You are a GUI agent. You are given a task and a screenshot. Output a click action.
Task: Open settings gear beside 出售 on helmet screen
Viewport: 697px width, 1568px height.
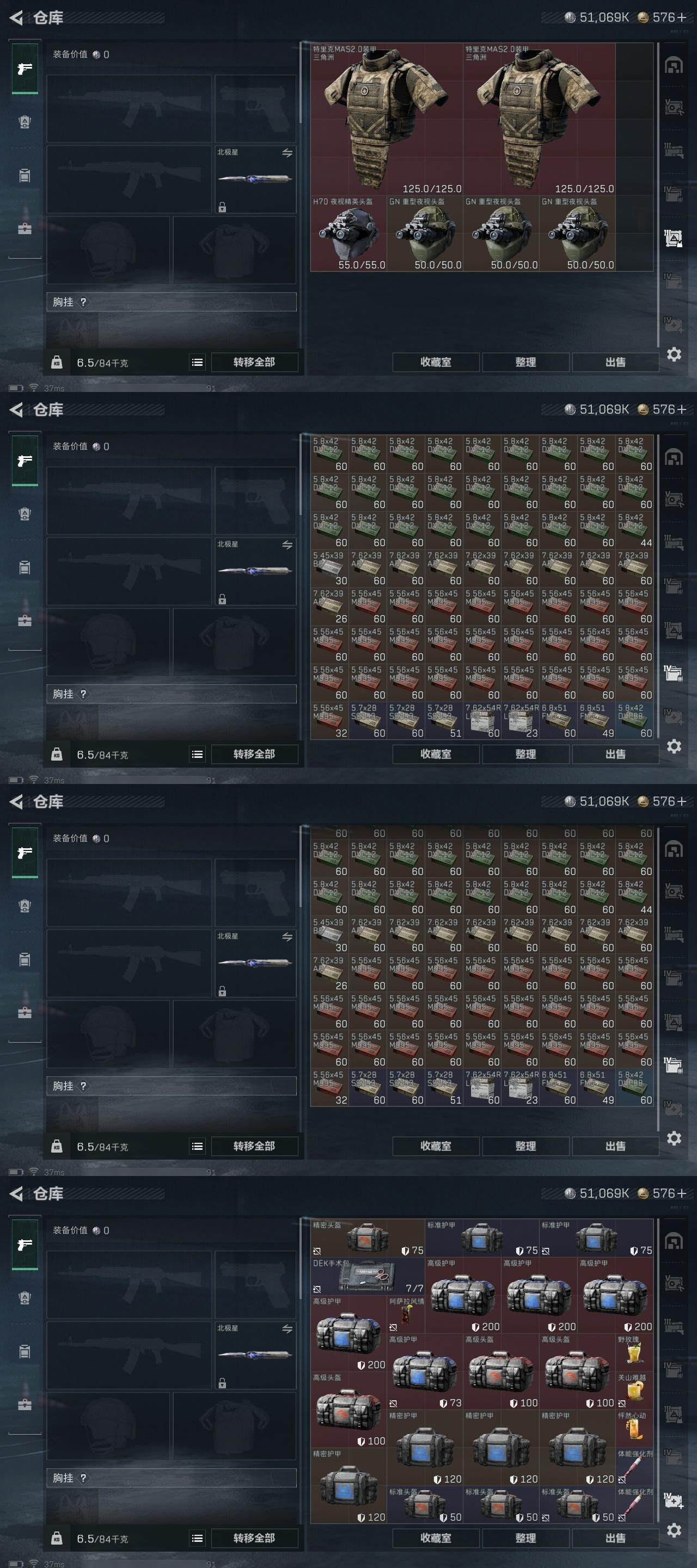click(x=674, y=354)
